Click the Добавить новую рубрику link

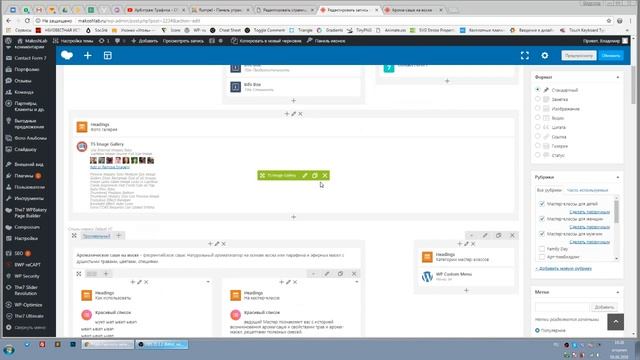(x=563, y=269)
